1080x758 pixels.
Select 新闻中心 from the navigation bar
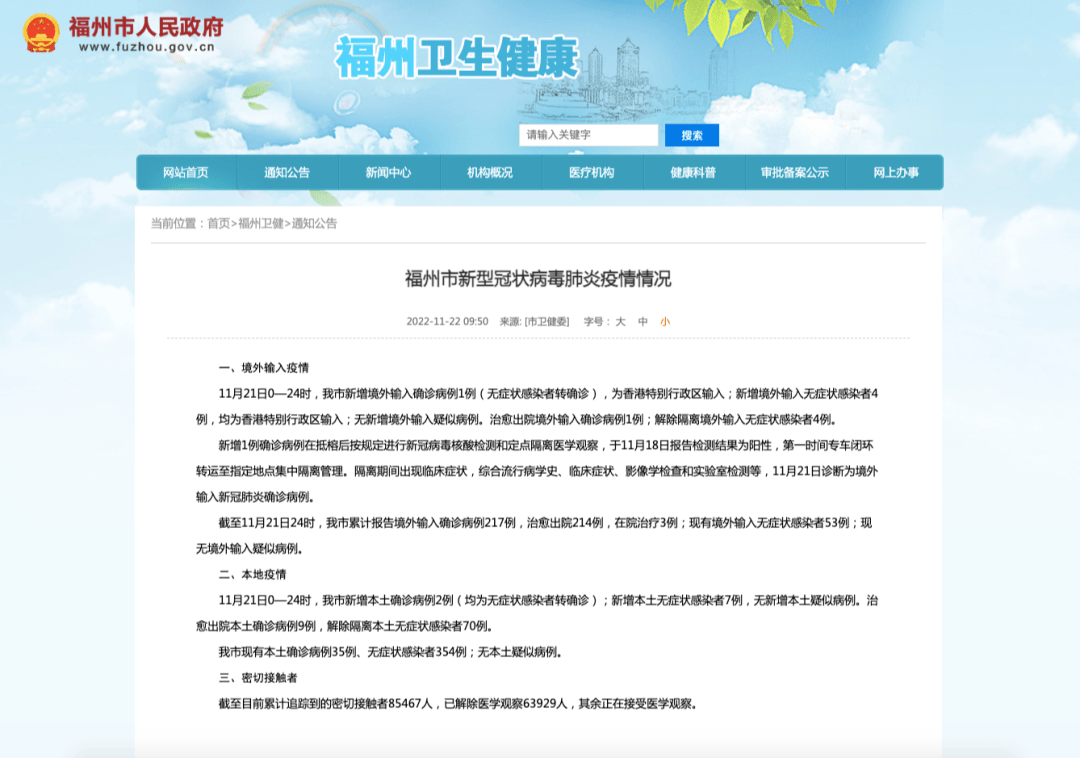click(x=388, y=172)
